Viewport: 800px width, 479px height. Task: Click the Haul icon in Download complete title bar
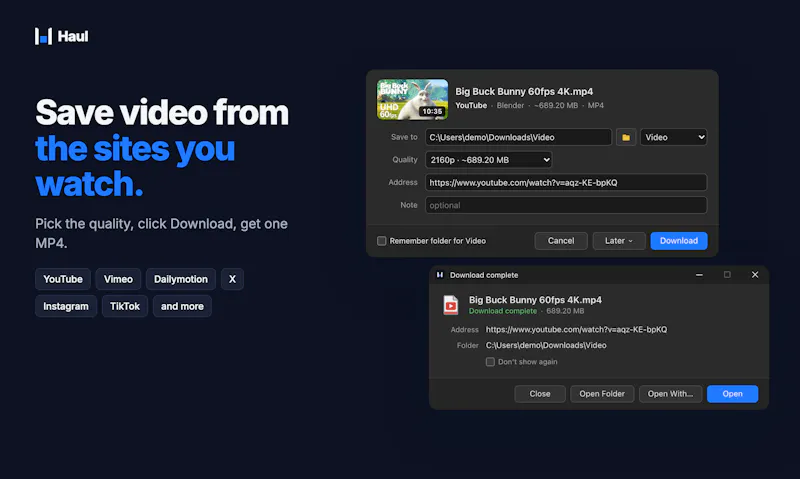[440, 275]
